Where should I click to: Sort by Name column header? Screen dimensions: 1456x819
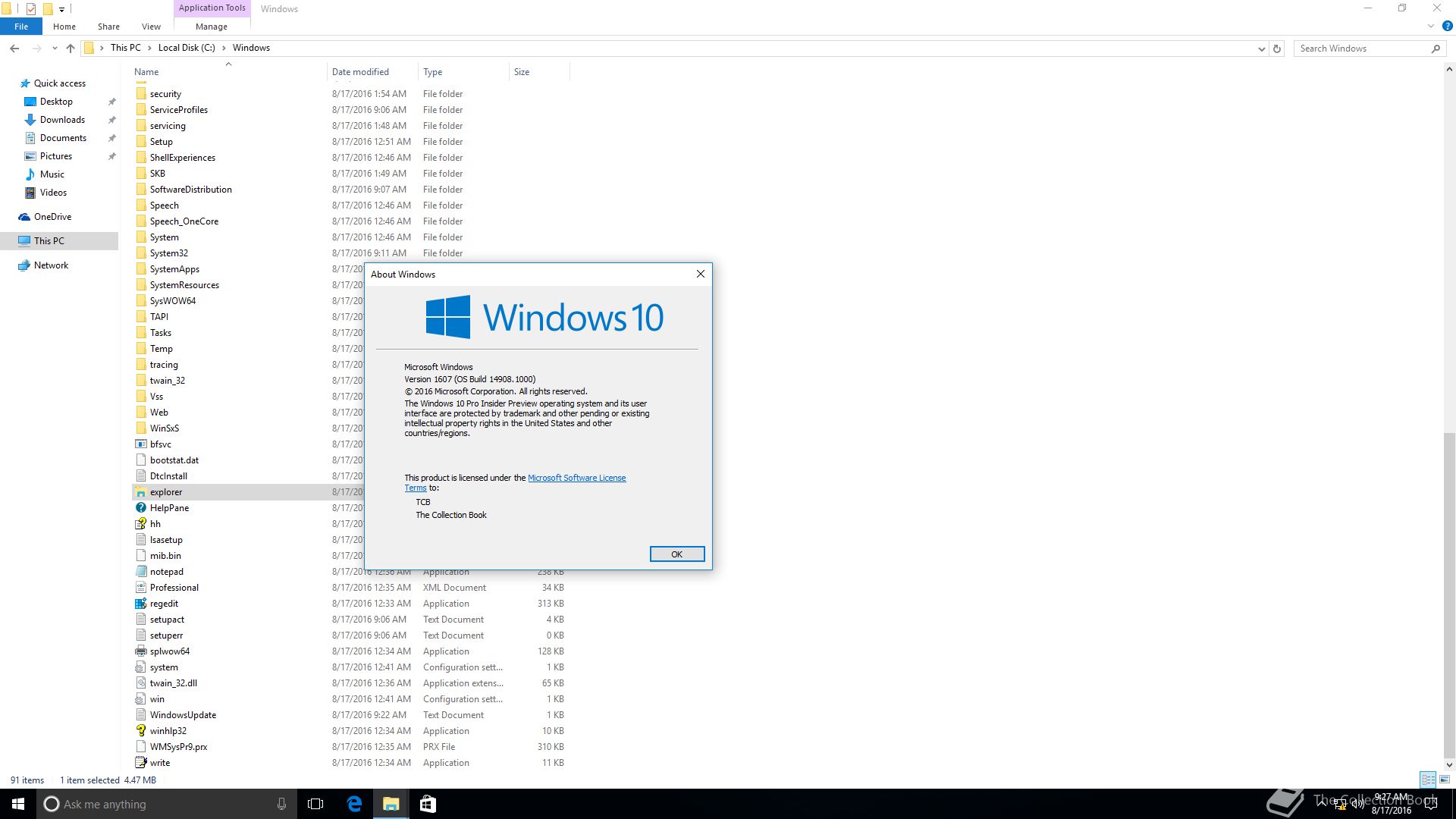coord(146,72)
